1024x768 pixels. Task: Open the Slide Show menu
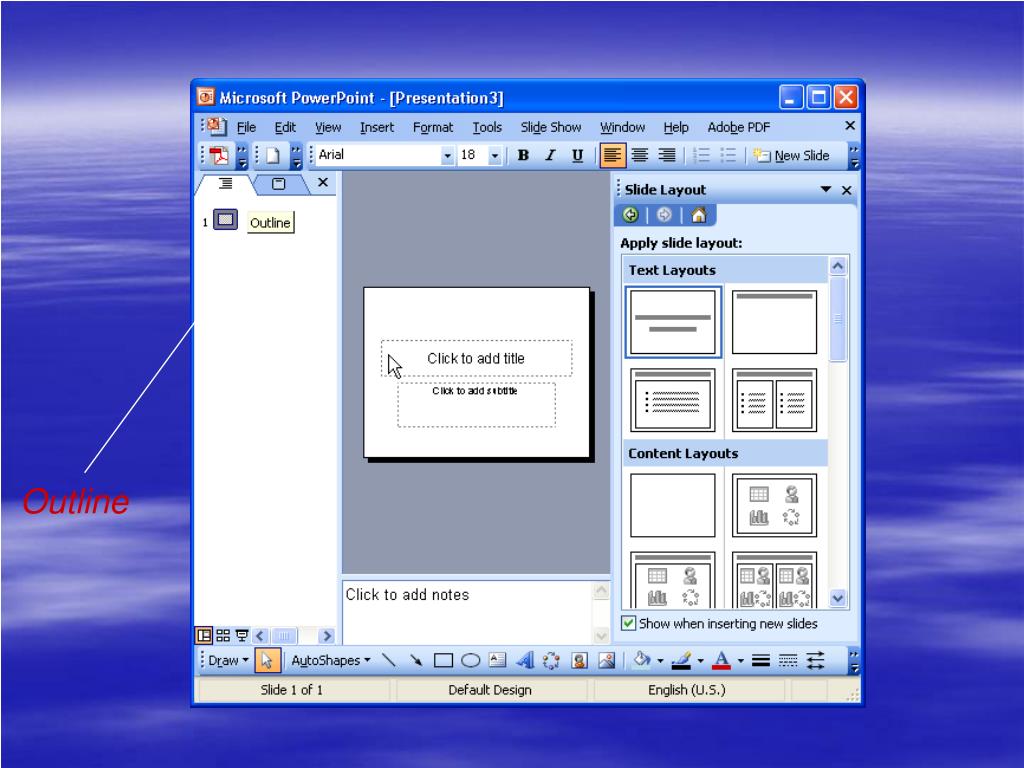(x=551, y=127)
